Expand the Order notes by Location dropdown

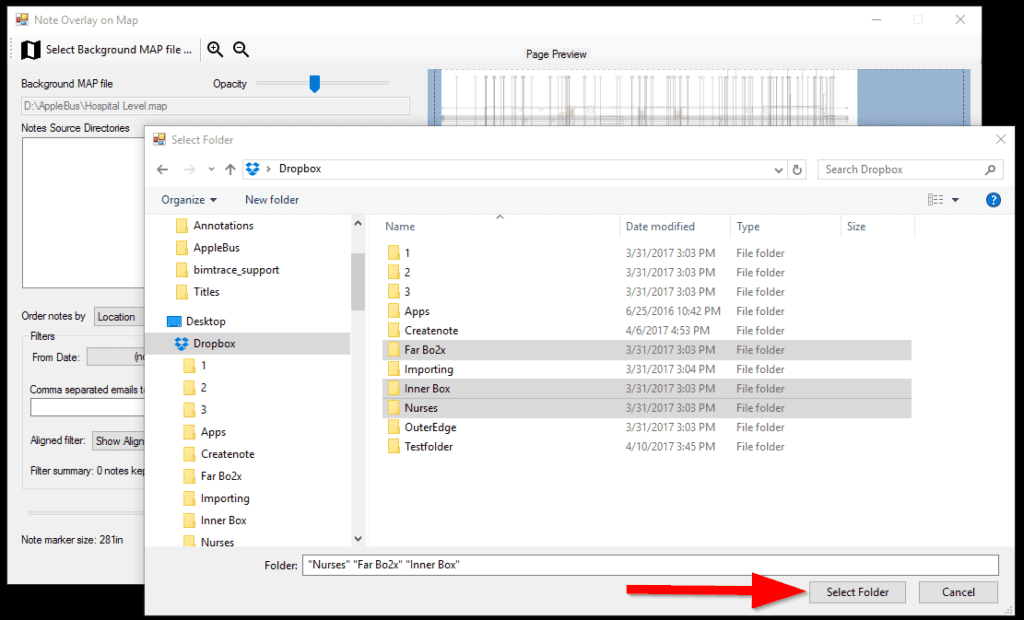click(120, 317)
